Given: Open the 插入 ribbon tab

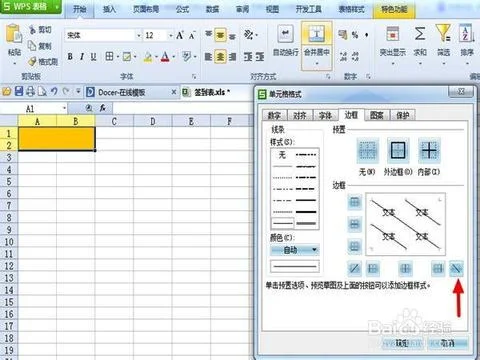Looking at the screenshot, I should (109, 9).
